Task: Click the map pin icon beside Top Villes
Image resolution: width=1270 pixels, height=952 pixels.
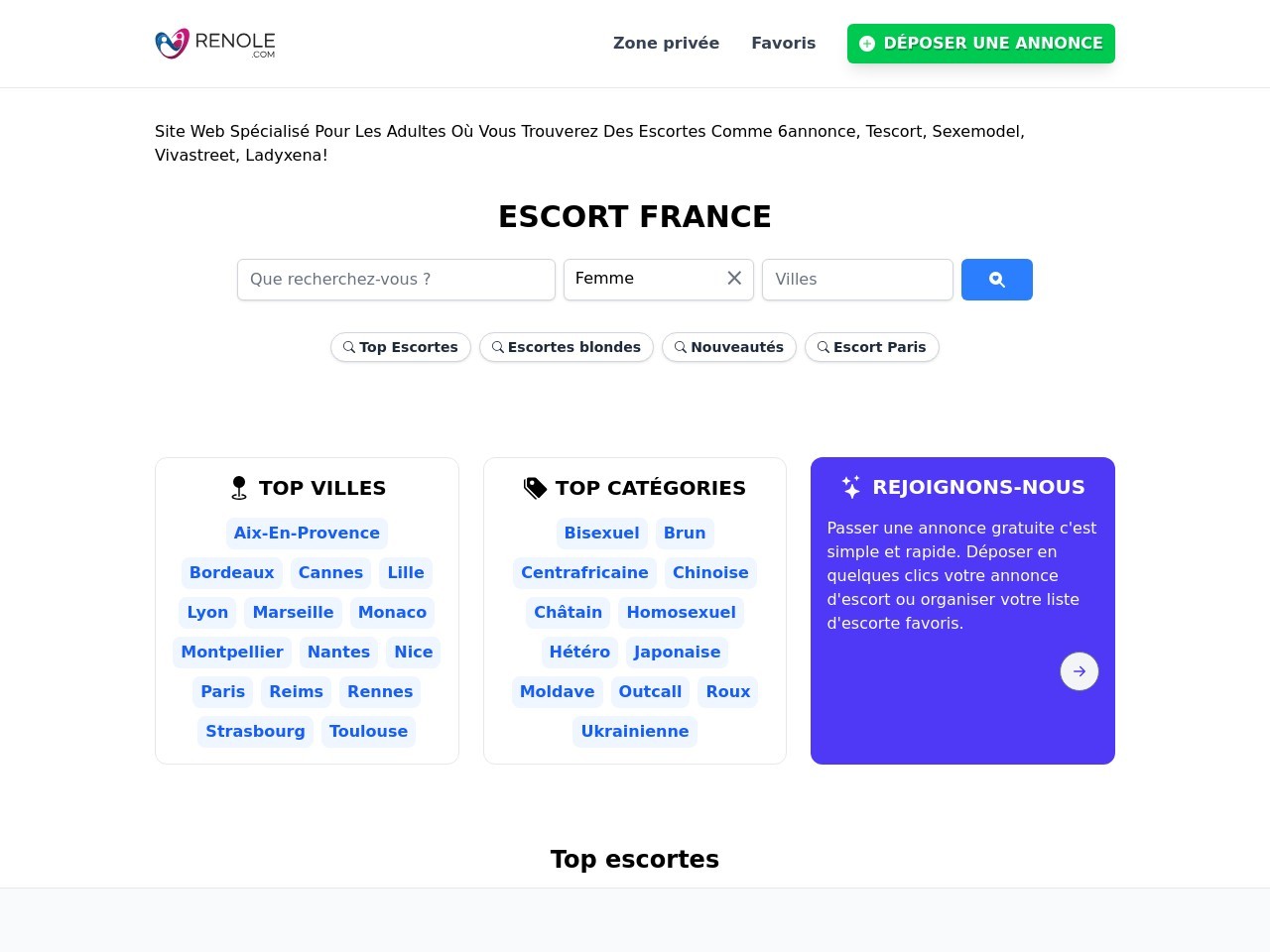Action: pyautogui.click(x=239, y=488)
